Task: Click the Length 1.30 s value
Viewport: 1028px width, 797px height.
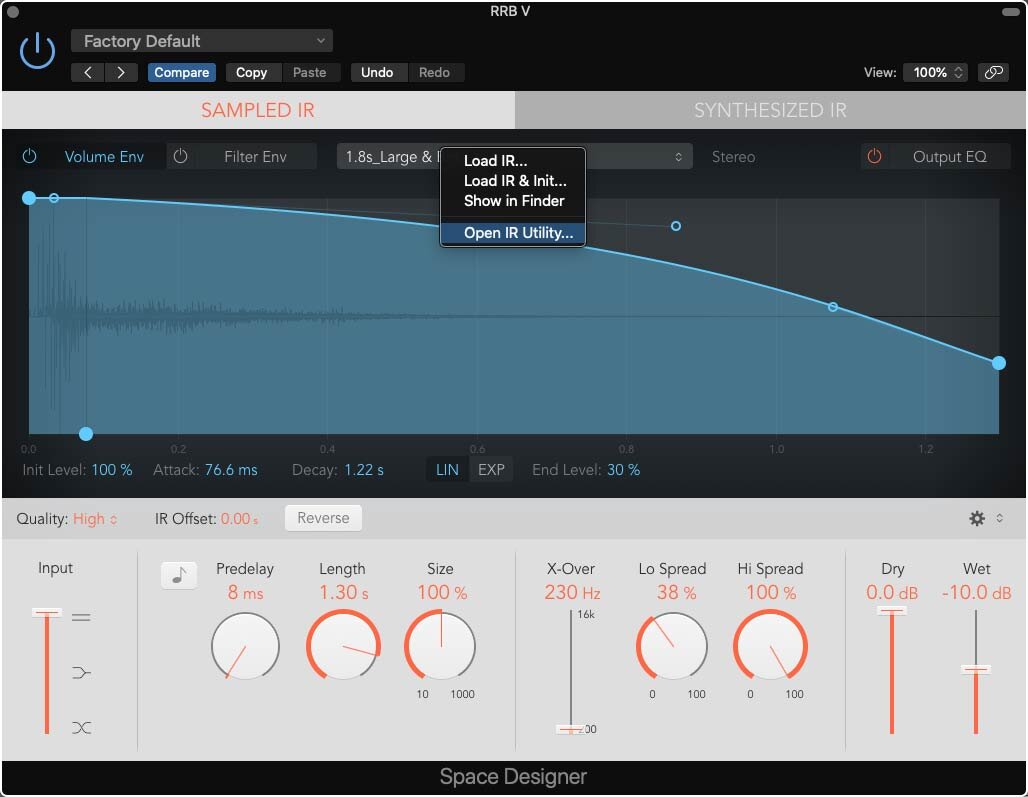Action: [x=344, y=593]
